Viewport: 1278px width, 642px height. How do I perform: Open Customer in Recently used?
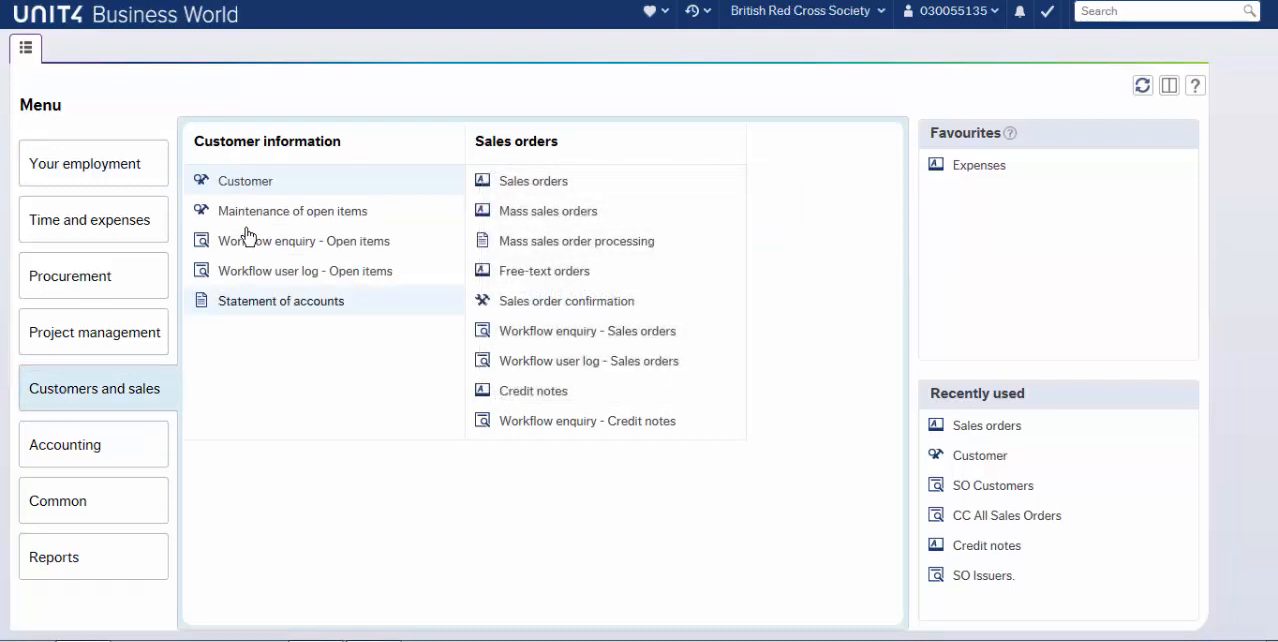click(x=980, y=456)
